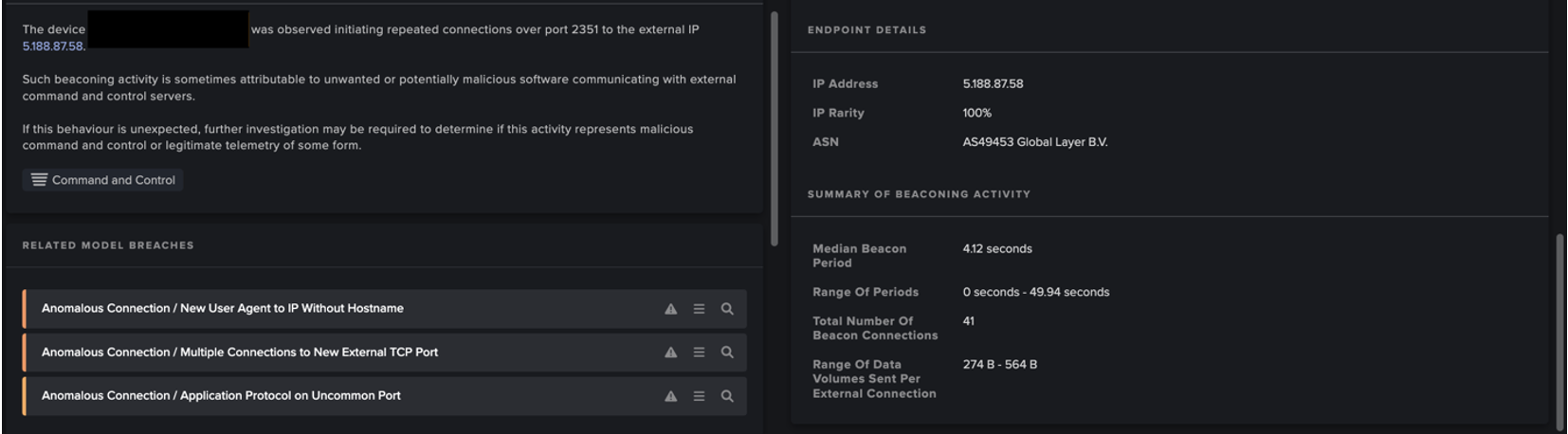Screen dimensions: 1568x434
Task: Click magnifier on New User Agent breach
Action: tap(727, 309)
